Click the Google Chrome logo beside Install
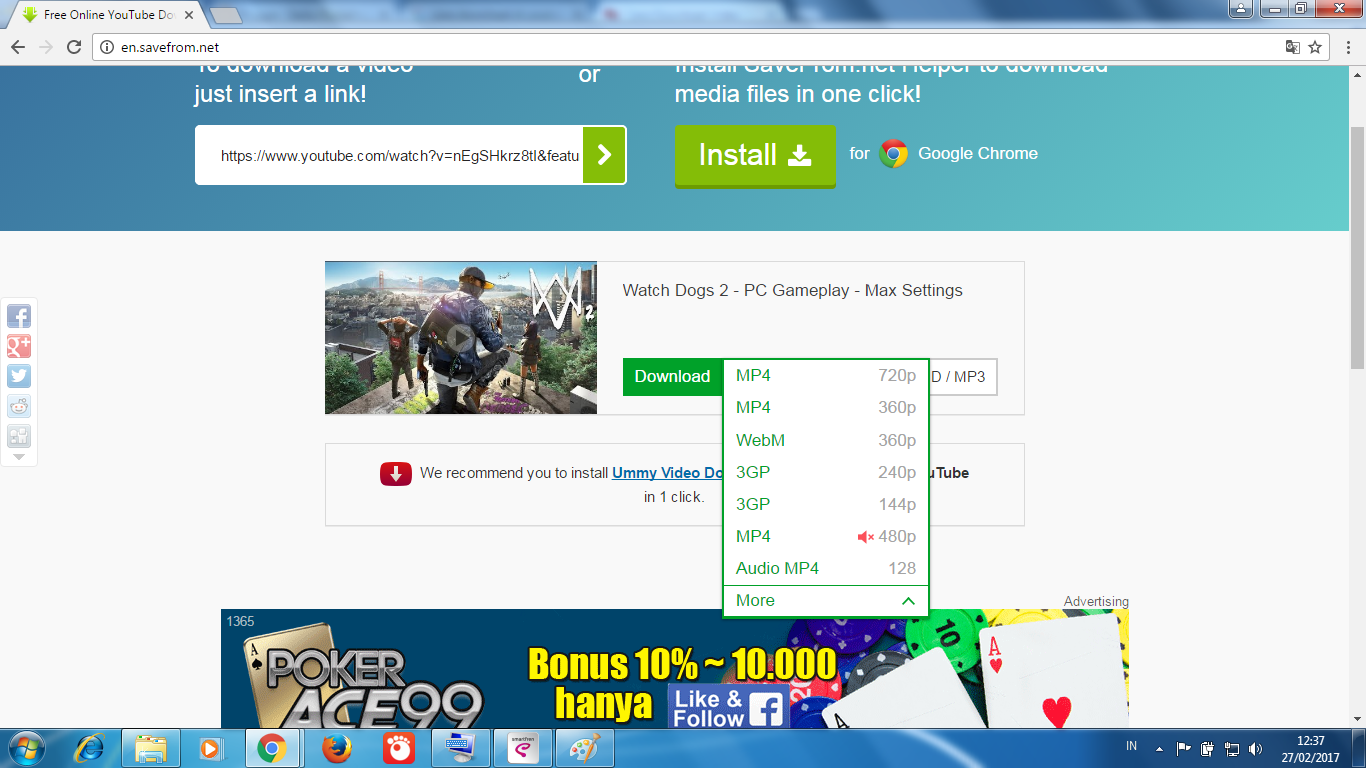1366x768 pixels. click(x=893, y=154)
